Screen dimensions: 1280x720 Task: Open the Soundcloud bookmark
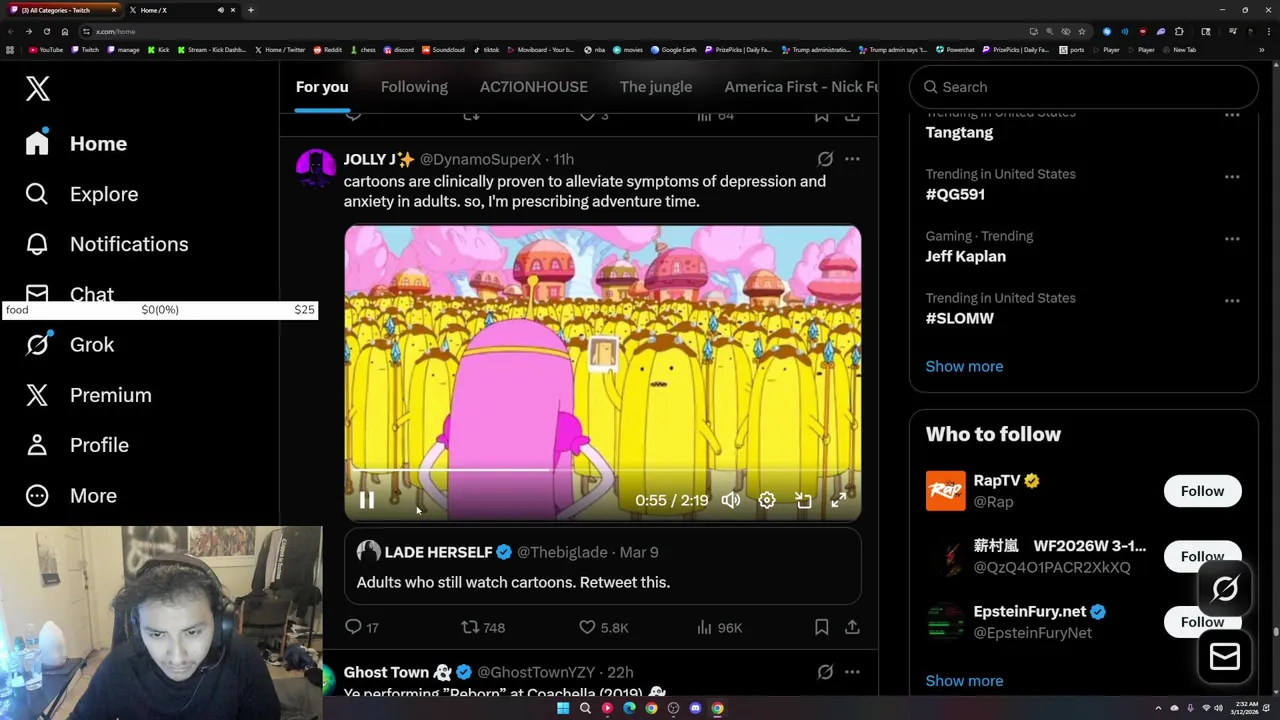443,50
